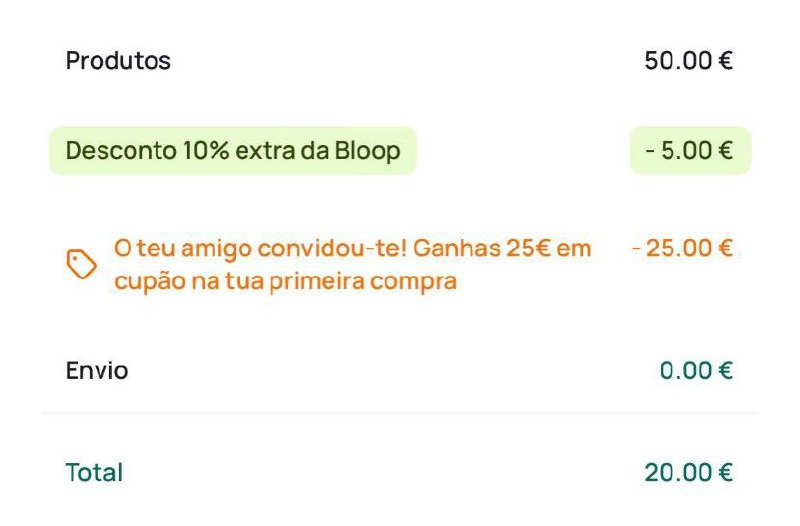The image size is (800, 526).
Task: Click the Envio label
Action: point(97,371)
